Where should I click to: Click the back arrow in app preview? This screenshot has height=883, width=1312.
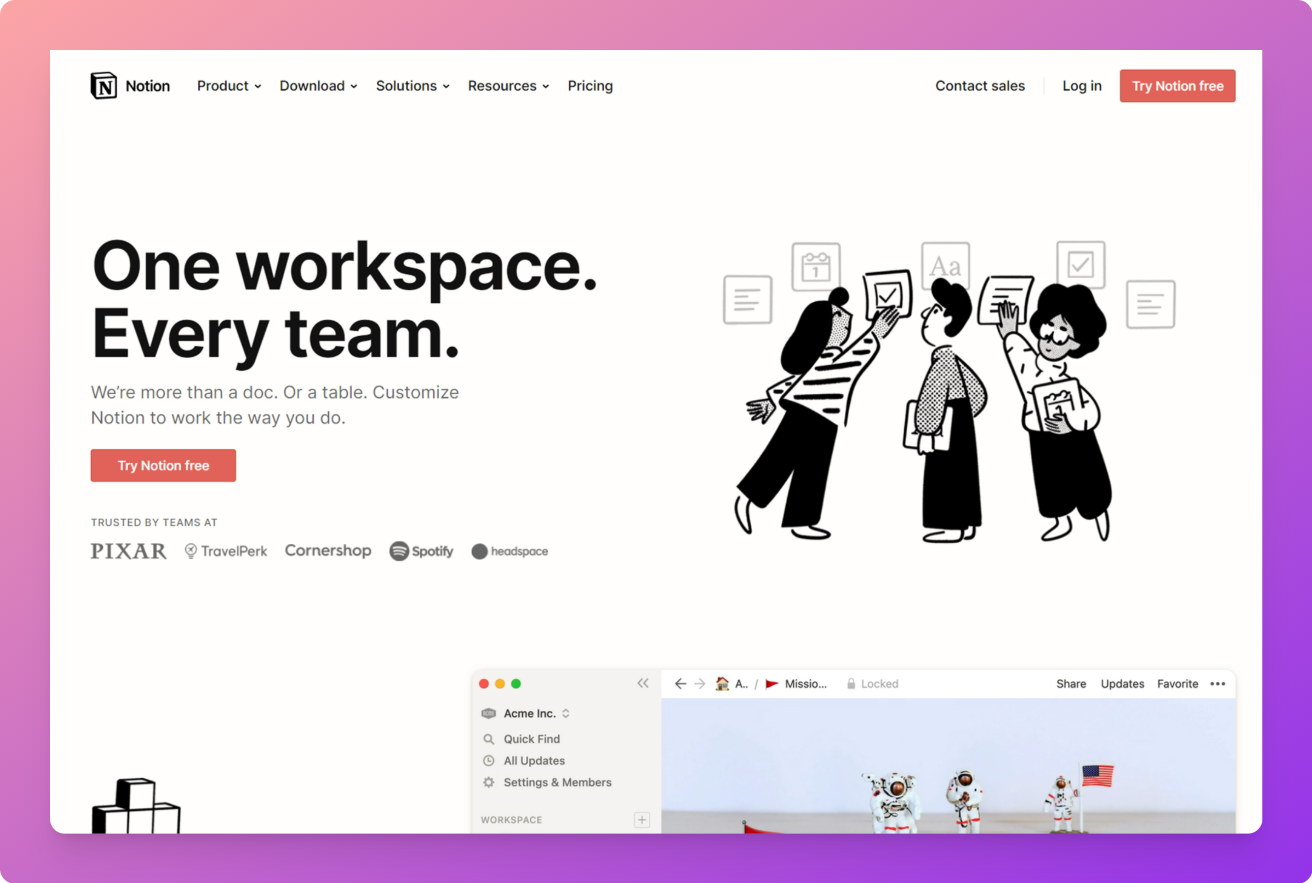(x=680, y=684)
